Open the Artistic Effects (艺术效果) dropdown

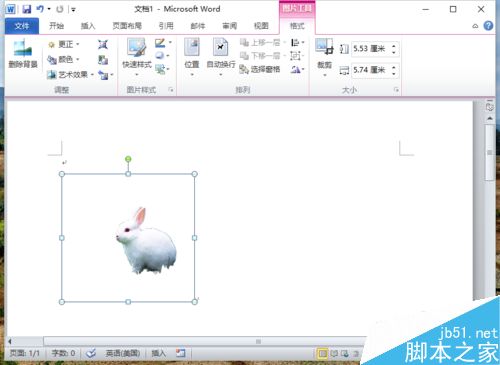tap(70, 74)
